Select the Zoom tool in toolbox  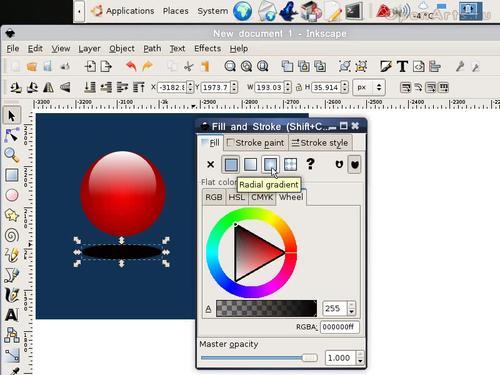tap(12, 155)
